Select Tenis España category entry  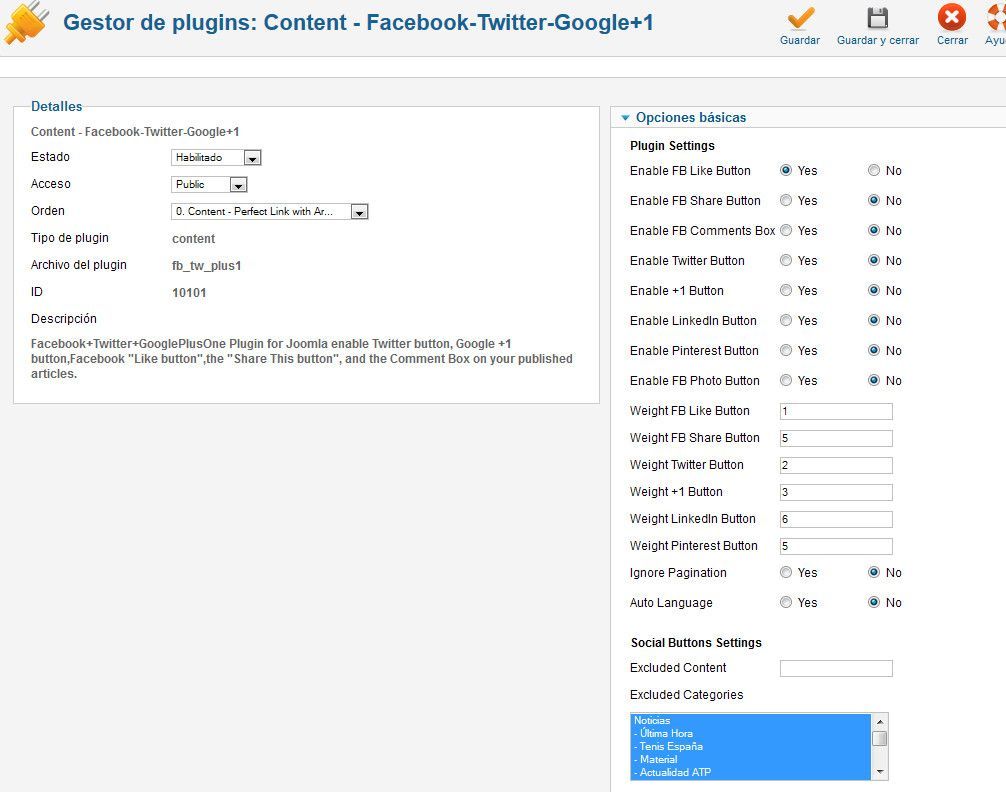(x=751, y=746)
